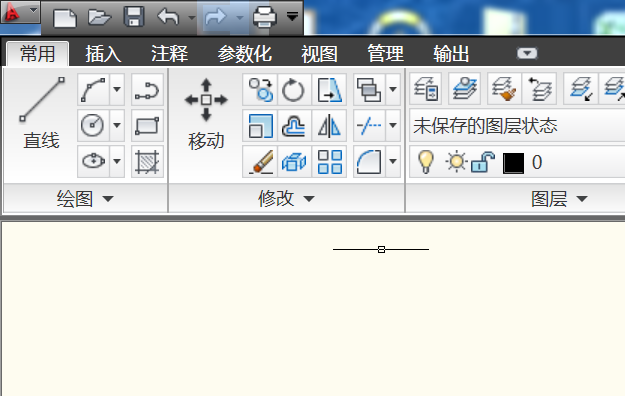The height and width of the screenshot is (396, 625).
Task: Expand the 修改 panel
Action: point(286,198)
